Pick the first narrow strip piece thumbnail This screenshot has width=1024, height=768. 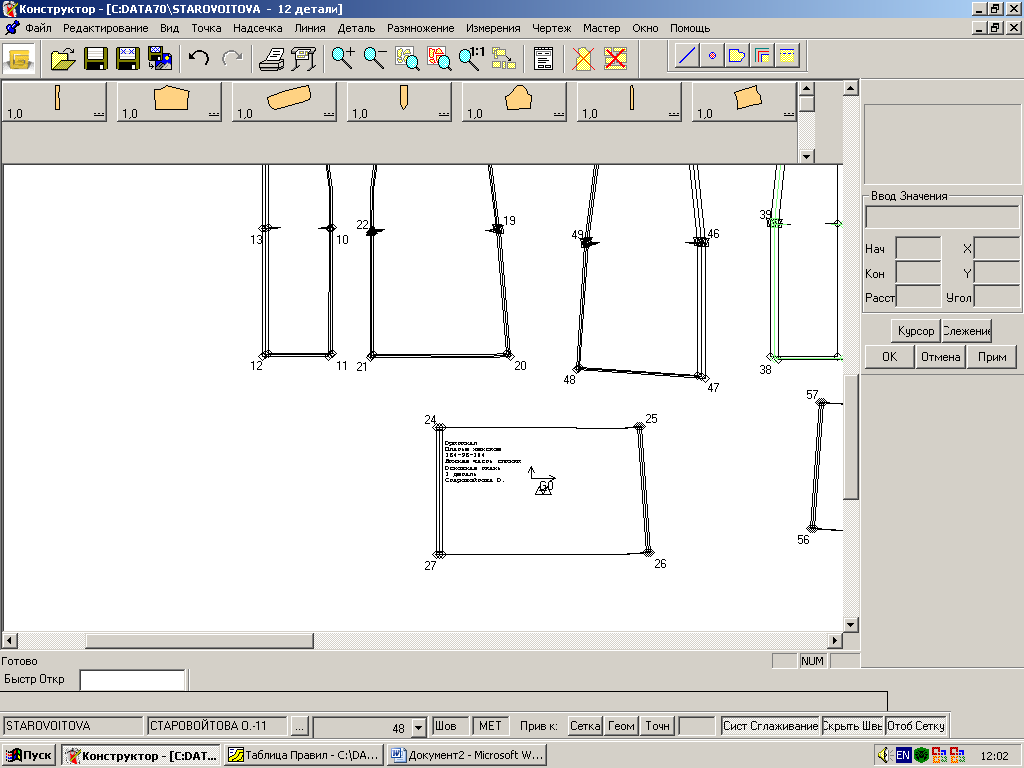click(55, 102)
